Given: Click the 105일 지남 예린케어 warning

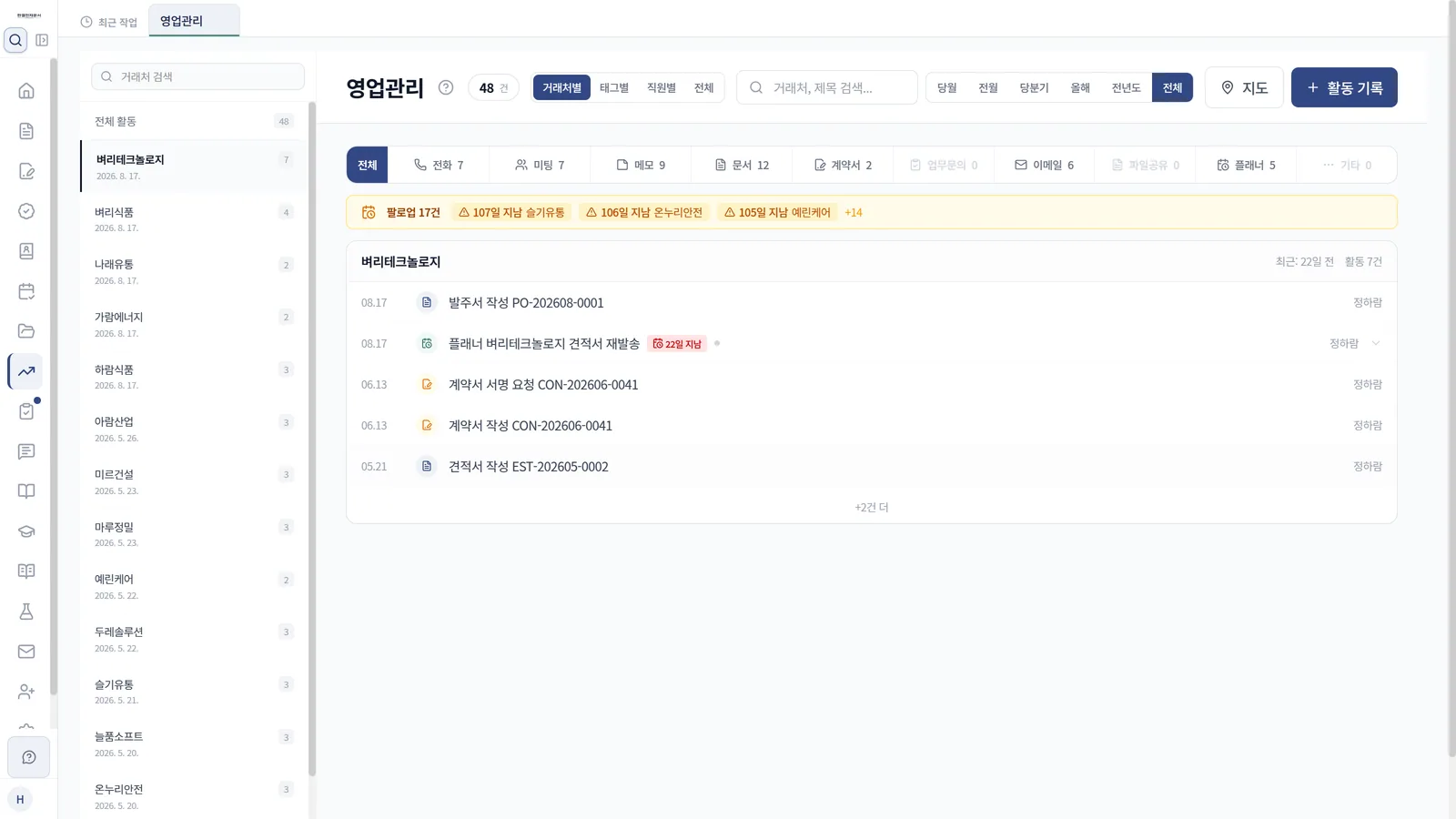Looking at the screenshot, I should click(777, 212).
